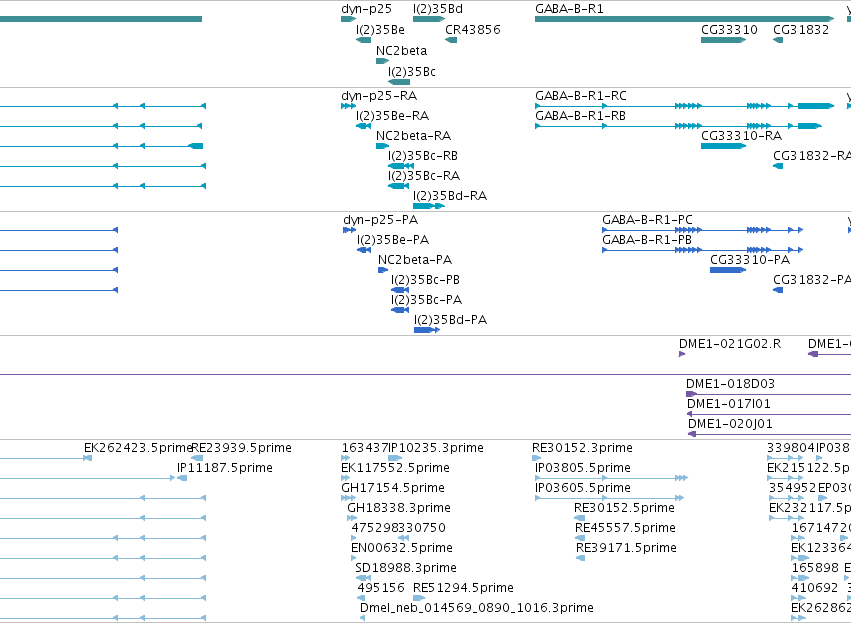Screen dimensions: 851x623
Task: Click EST labeled 495156
Action: (x=381, y=588)
